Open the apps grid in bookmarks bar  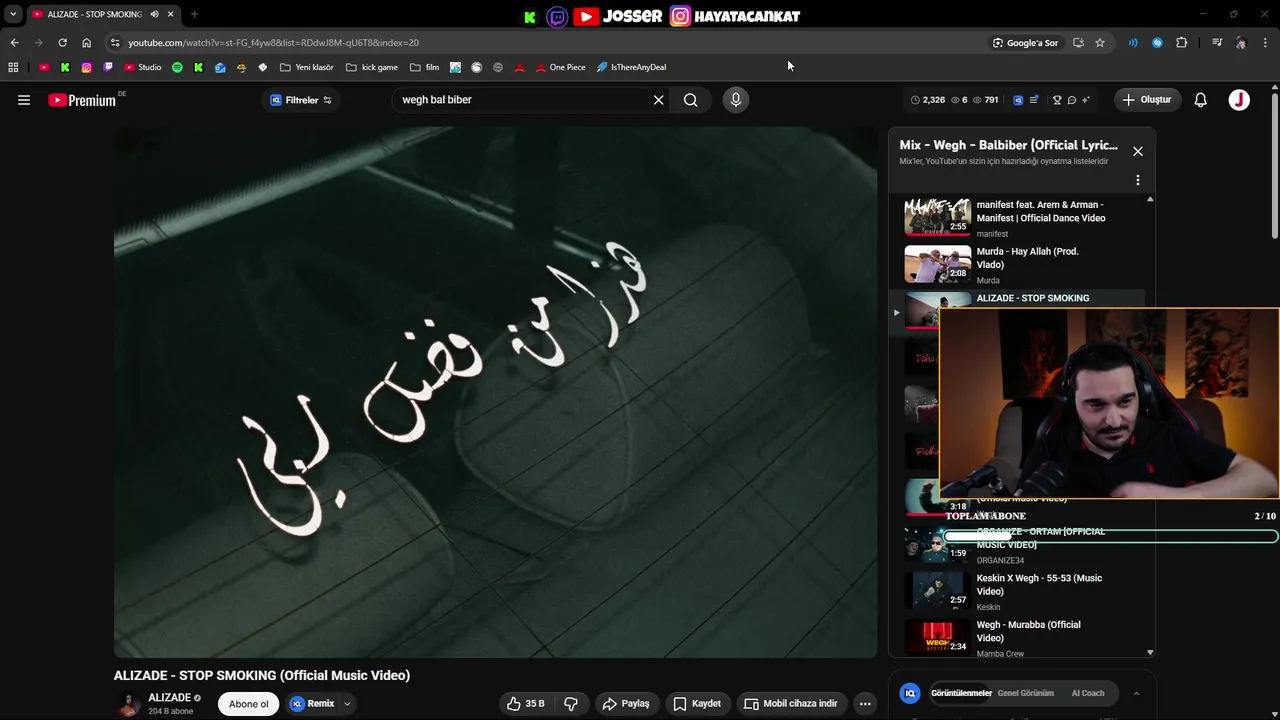(x=13, y=68)
